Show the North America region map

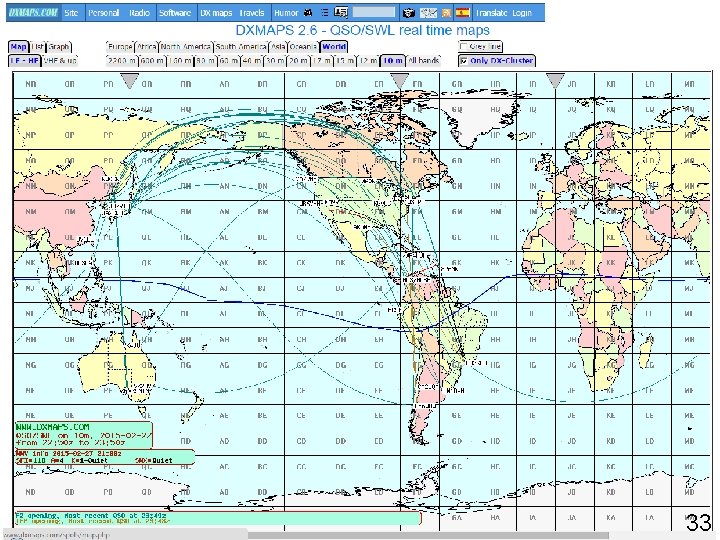tap(186, 47)
